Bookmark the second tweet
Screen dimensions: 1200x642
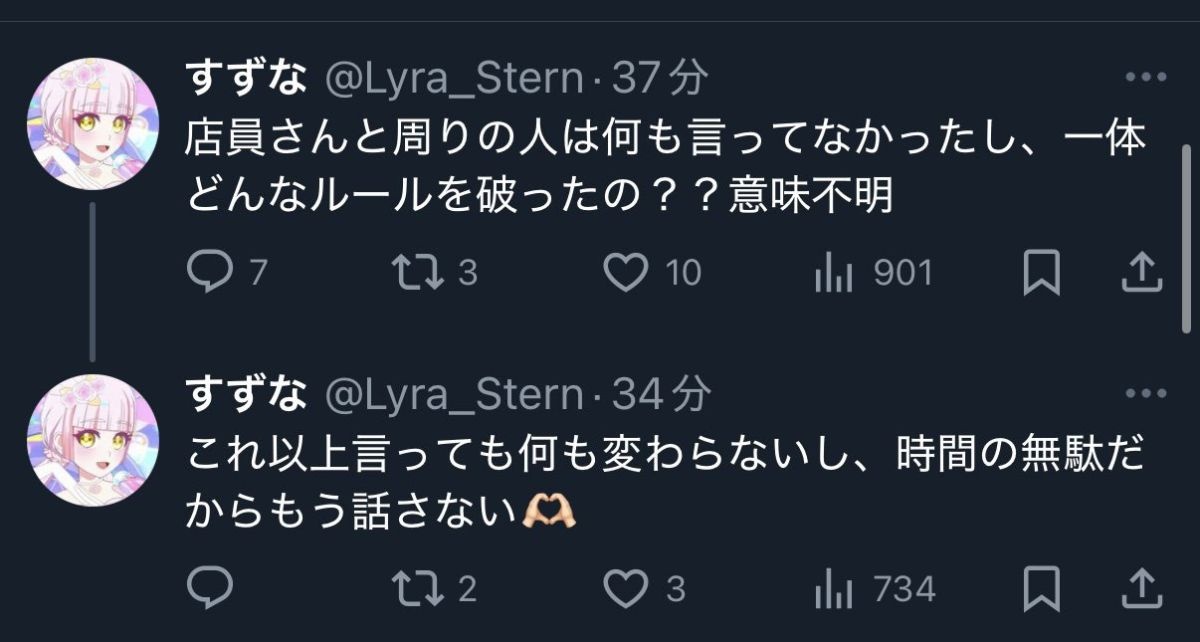[x=1041, y=589]
